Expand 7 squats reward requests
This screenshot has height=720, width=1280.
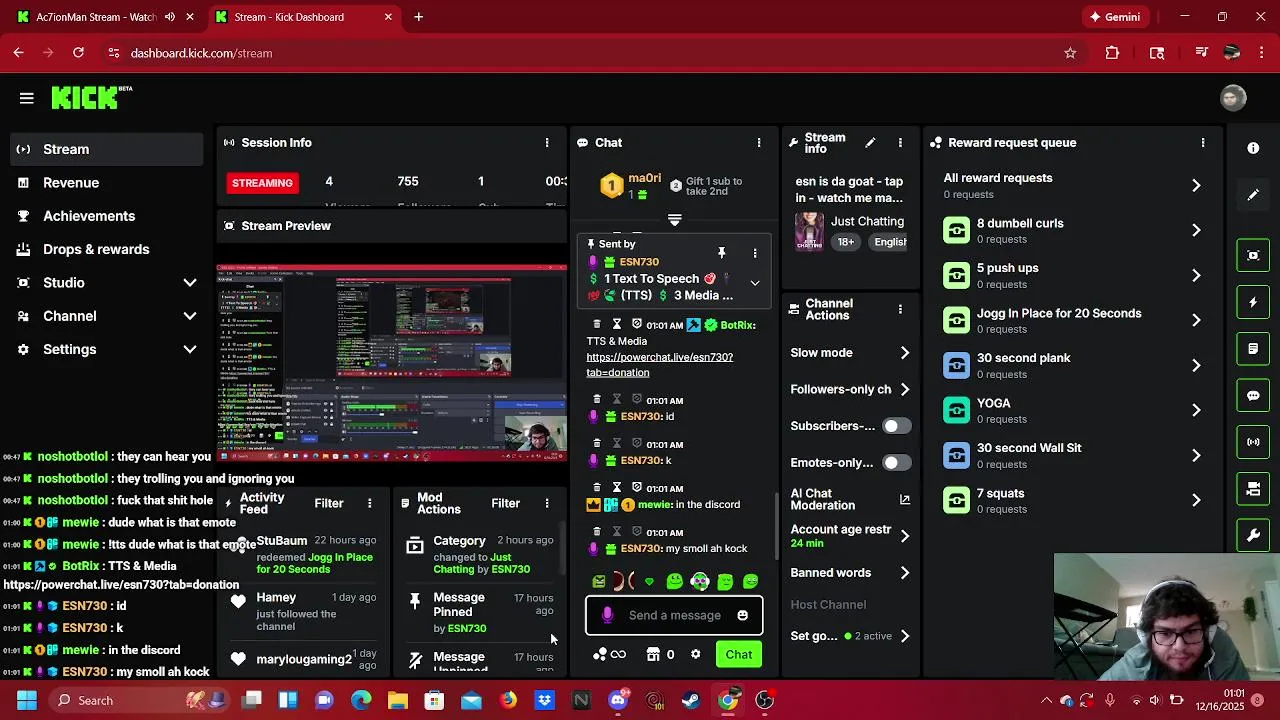tap(1196, 500)
